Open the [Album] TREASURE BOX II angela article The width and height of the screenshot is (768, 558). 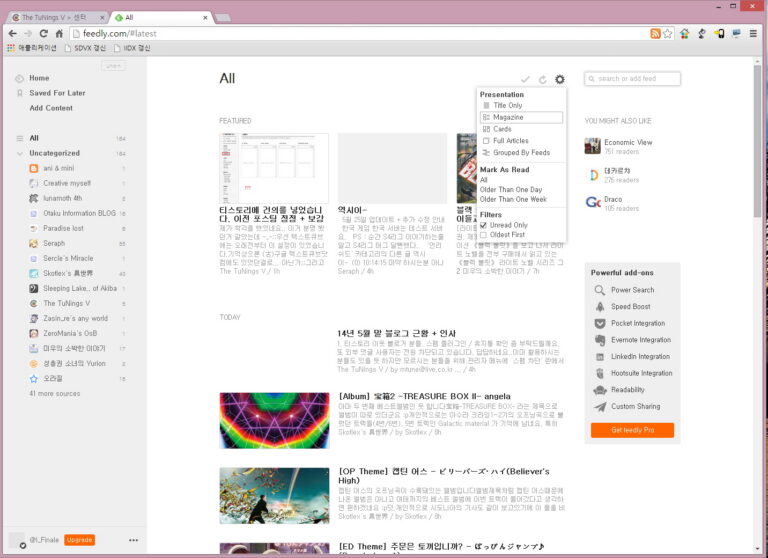coord(424,396)
